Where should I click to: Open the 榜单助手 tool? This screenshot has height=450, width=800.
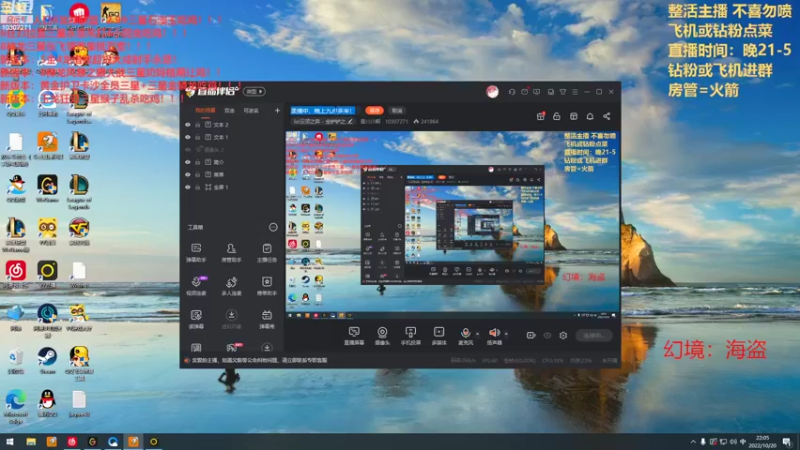[x=267, y=286]
